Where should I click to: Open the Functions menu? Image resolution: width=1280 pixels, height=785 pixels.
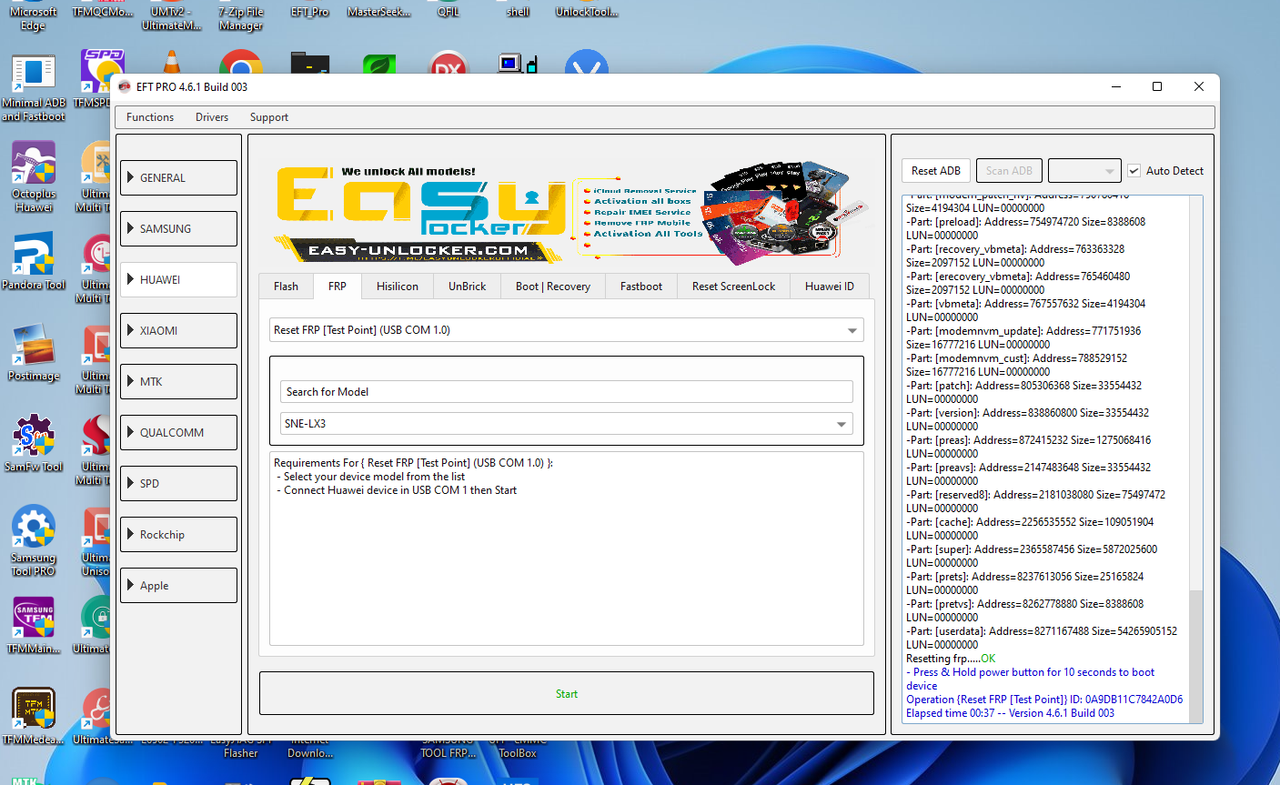tap(150, 117)
